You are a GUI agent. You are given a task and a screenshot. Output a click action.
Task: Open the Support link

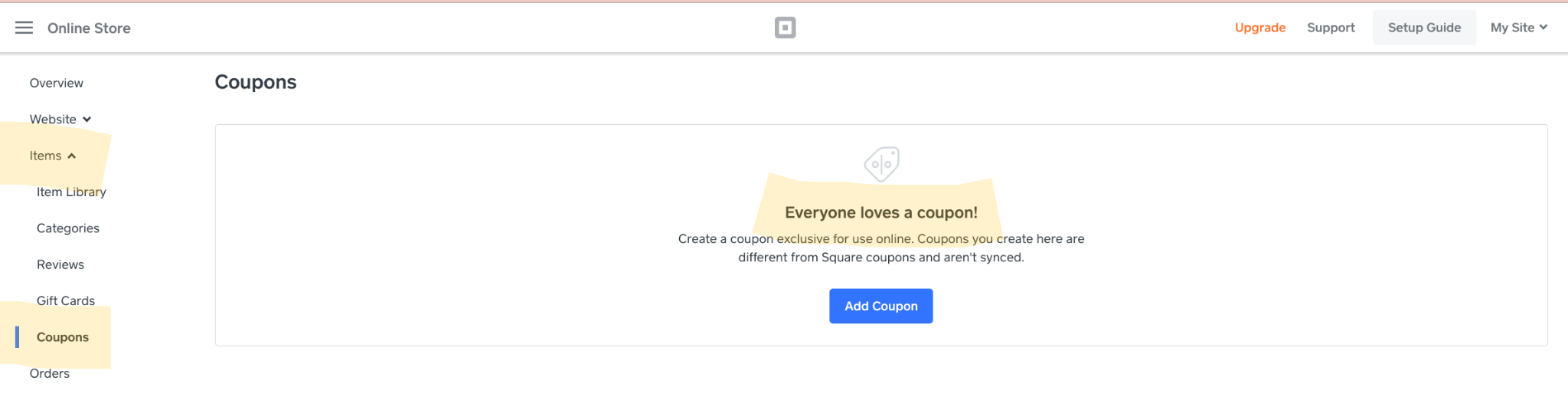click(1331, 28)
